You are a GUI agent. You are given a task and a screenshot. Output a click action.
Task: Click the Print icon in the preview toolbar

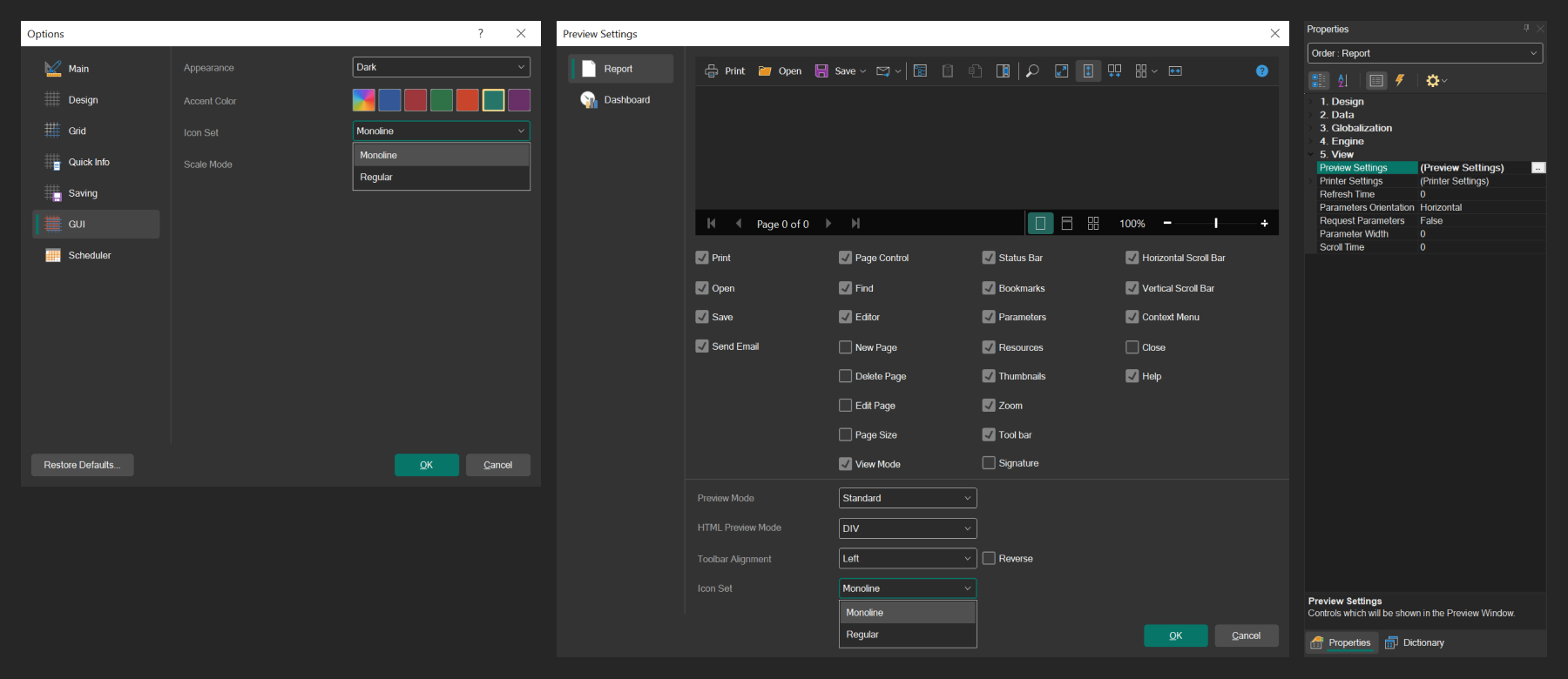(x=712, y=71)
